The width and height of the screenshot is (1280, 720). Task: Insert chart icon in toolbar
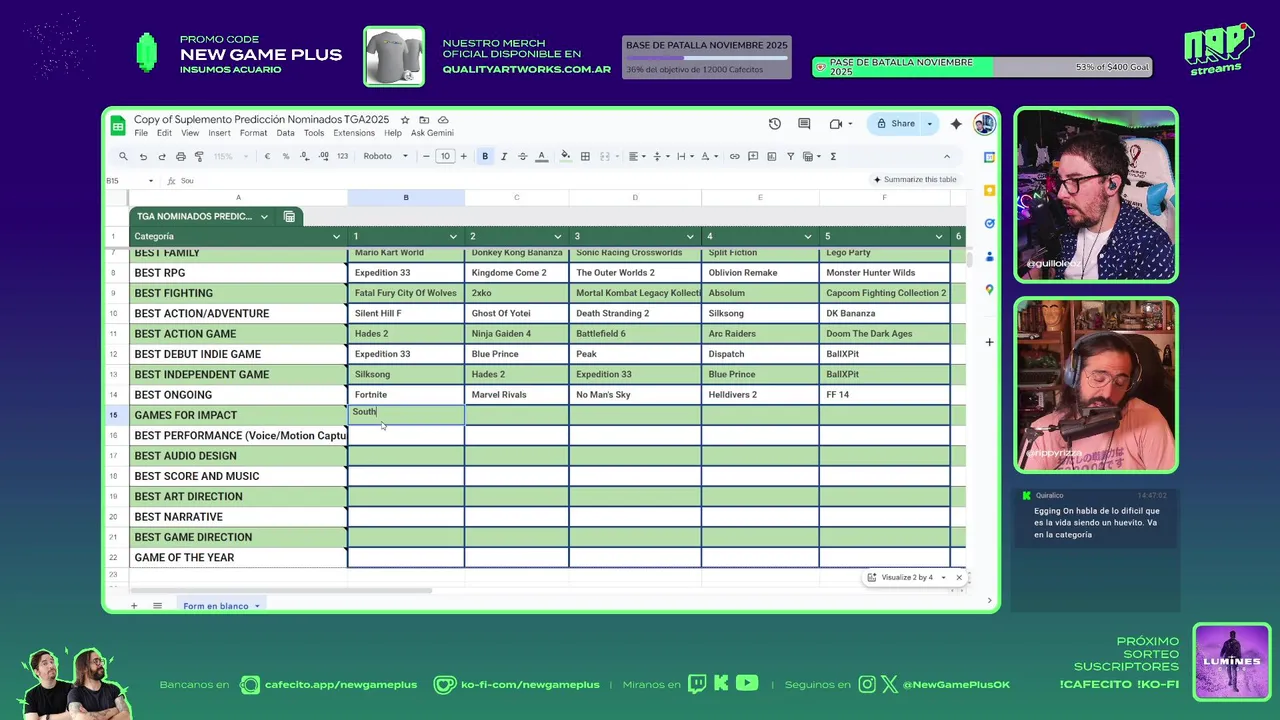[x=771, y=156]
